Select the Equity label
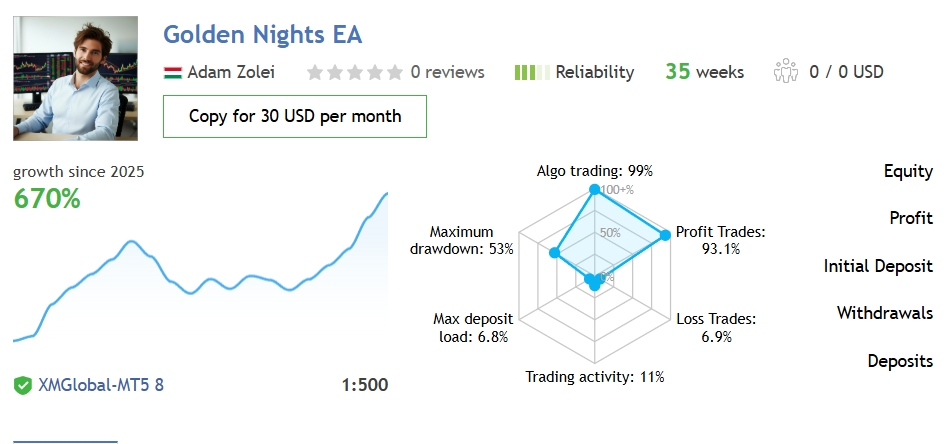The height and width of the screenshot is (444, 952). [908, 171]
